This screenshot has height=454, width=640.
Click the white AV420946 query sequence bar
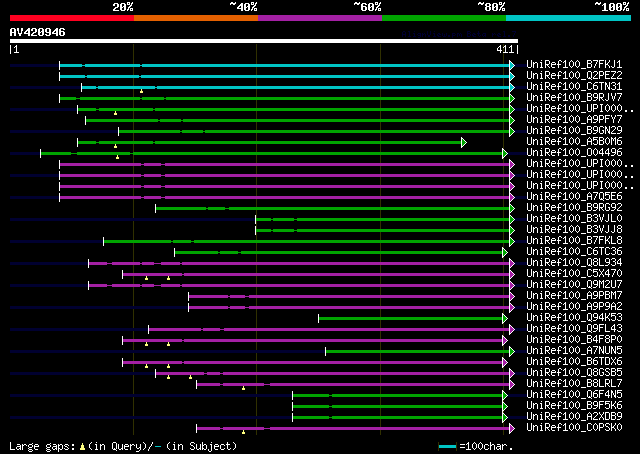[x=264, y=41]
